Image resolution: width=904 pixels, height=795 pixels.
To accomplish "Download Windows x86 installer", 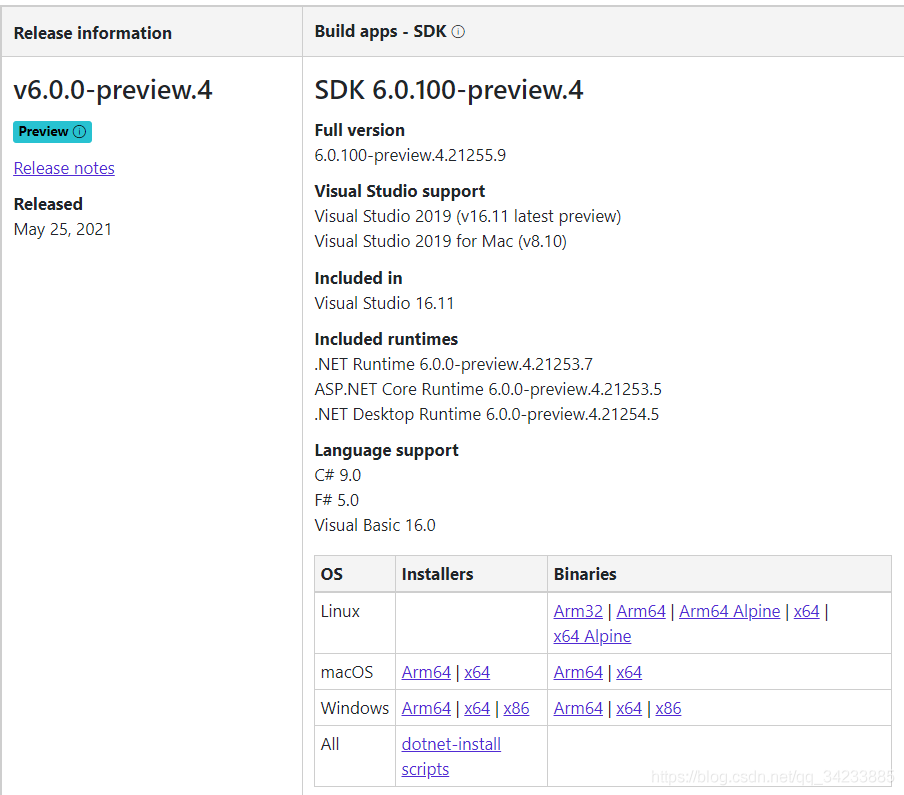I will [x=516, y=708].
